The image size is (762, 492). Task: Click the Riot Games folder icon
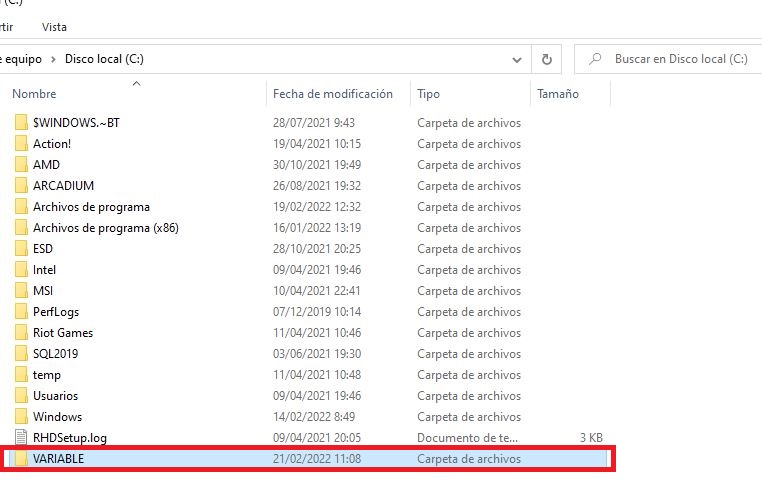tap(21, 333)
